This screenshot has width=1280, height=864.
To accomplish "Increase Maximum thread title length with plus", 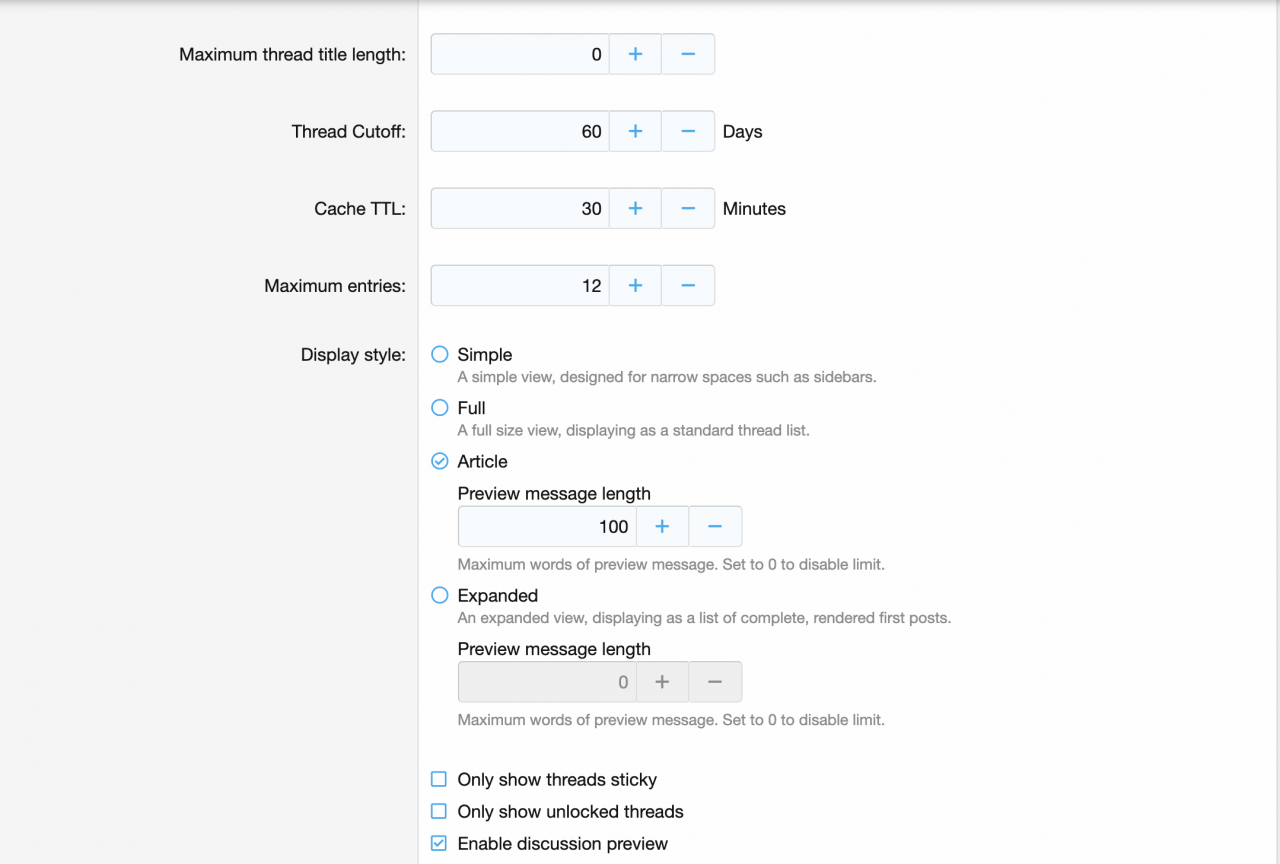I will click(x=635, y=54).
